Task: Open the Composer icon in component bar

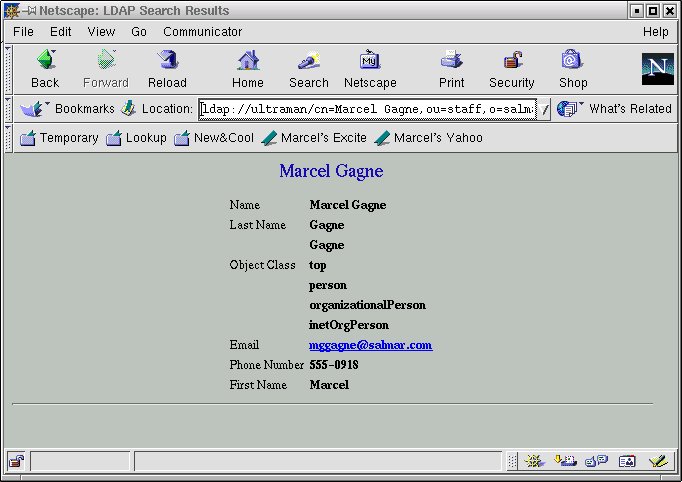Action: point(657,461)
